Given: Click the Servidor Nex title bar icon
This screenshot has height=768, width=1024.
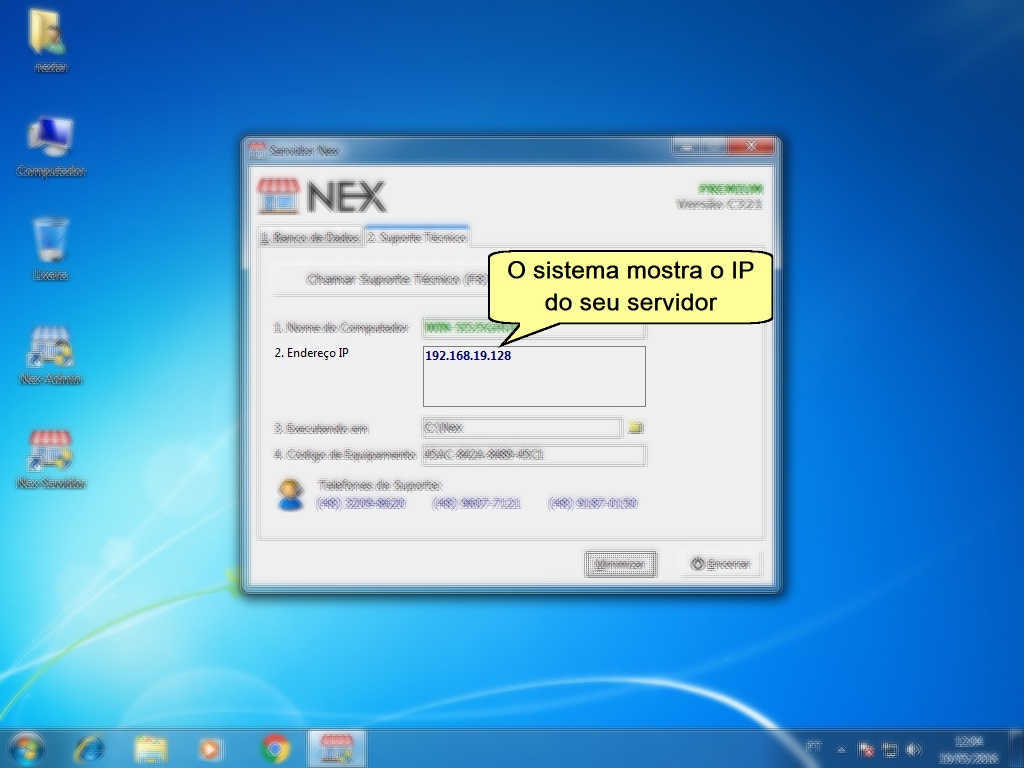Looking at the screenshot, I should [257, 150].
